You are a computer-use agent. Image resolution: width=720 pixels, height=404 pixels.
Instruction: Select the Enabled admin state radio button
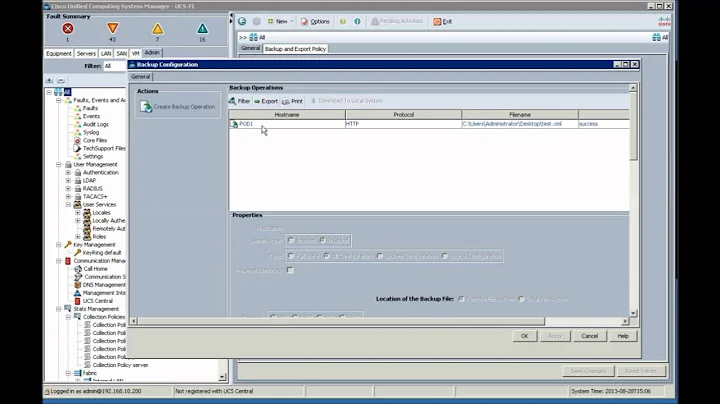click(x=291, y=240)
